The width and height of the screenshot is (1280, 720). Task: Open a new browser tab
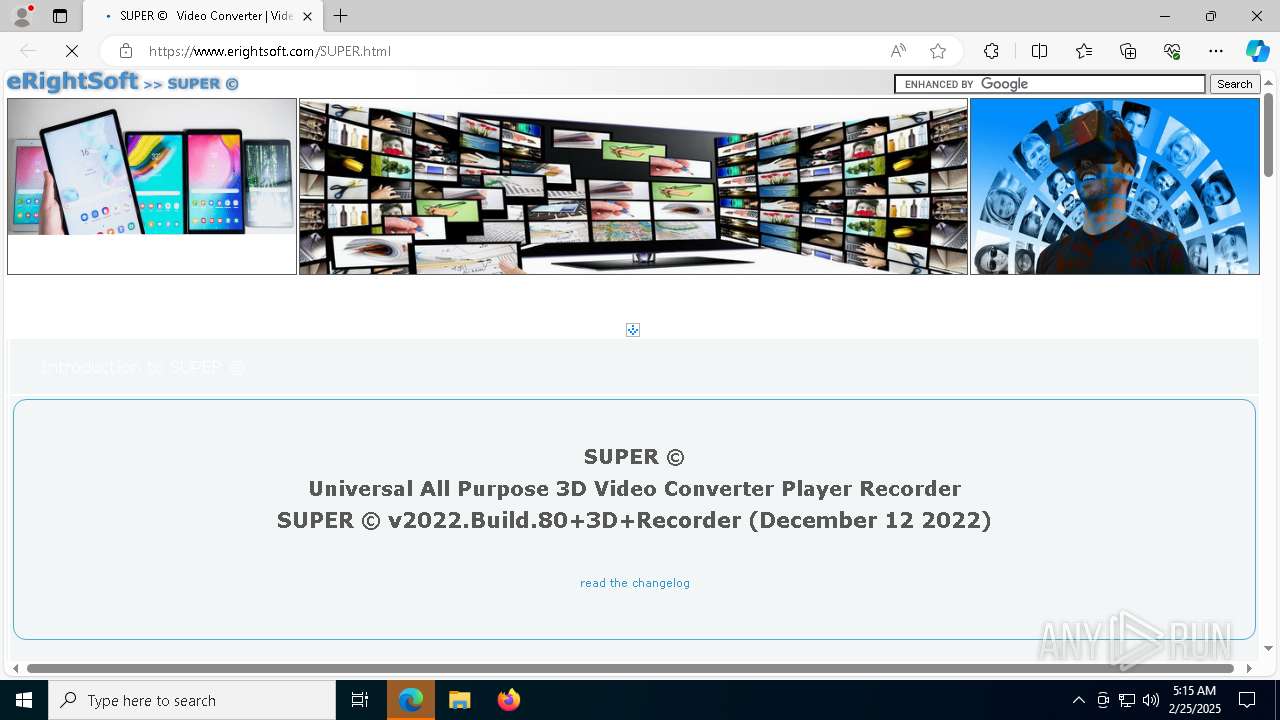[x=341, y=16]
